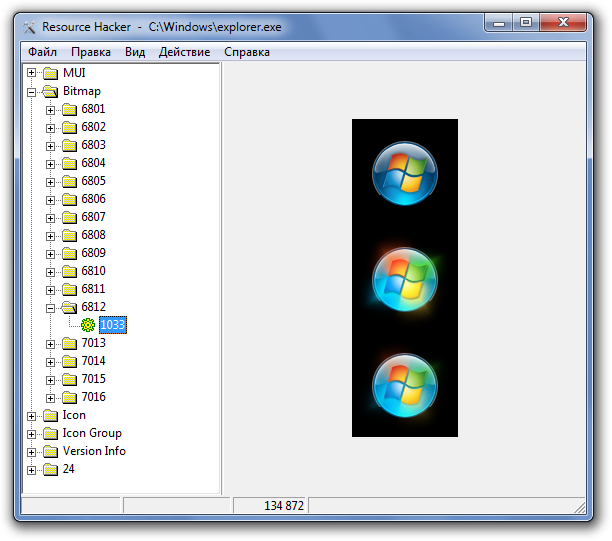Click the glowing middle Start orb image

(404, 278)
